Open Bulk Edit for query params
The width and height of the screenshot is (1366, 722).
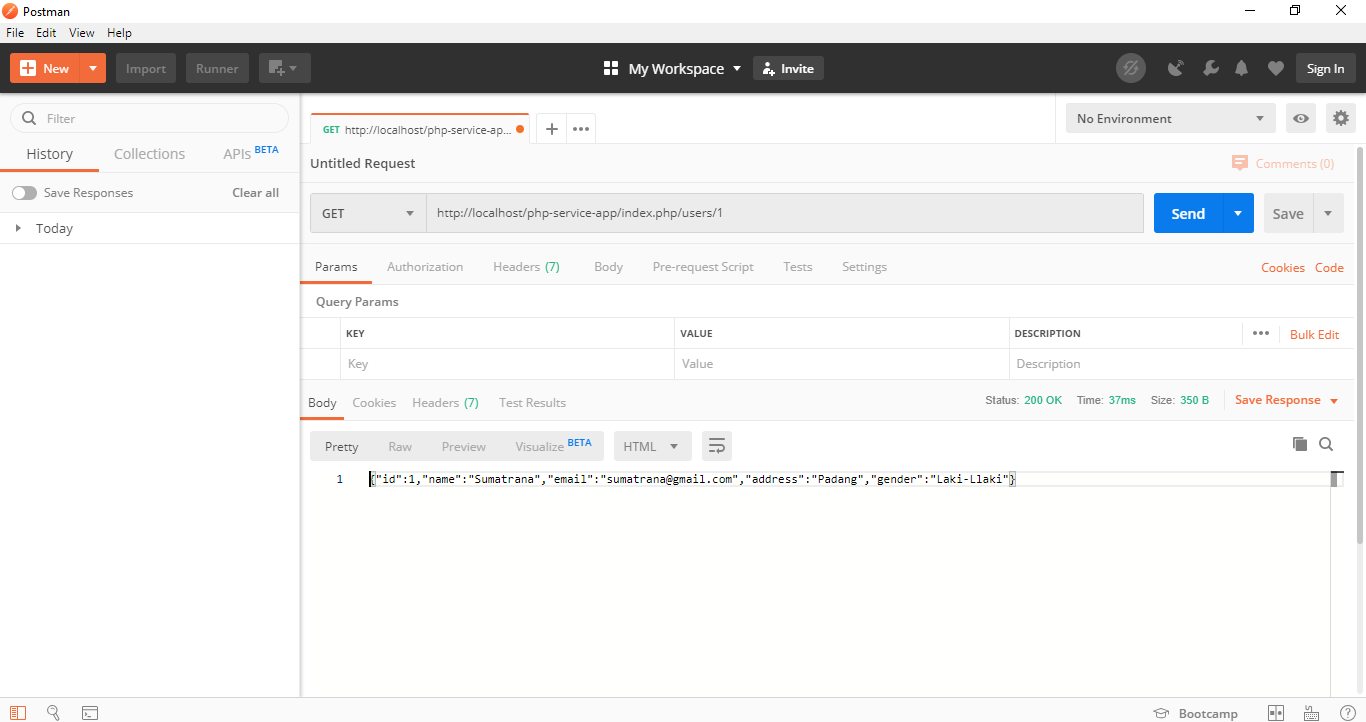coord(1315,333)
